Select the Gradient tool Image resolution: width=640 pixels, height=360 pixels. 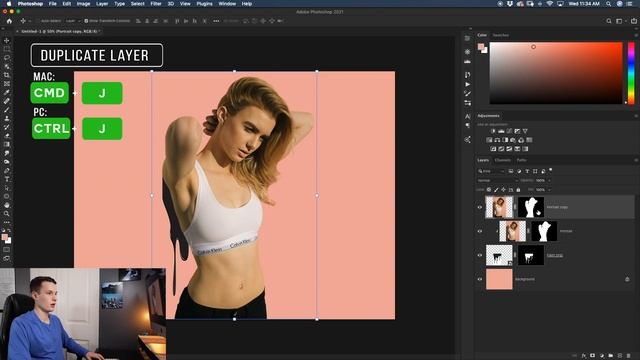point(7,144)
